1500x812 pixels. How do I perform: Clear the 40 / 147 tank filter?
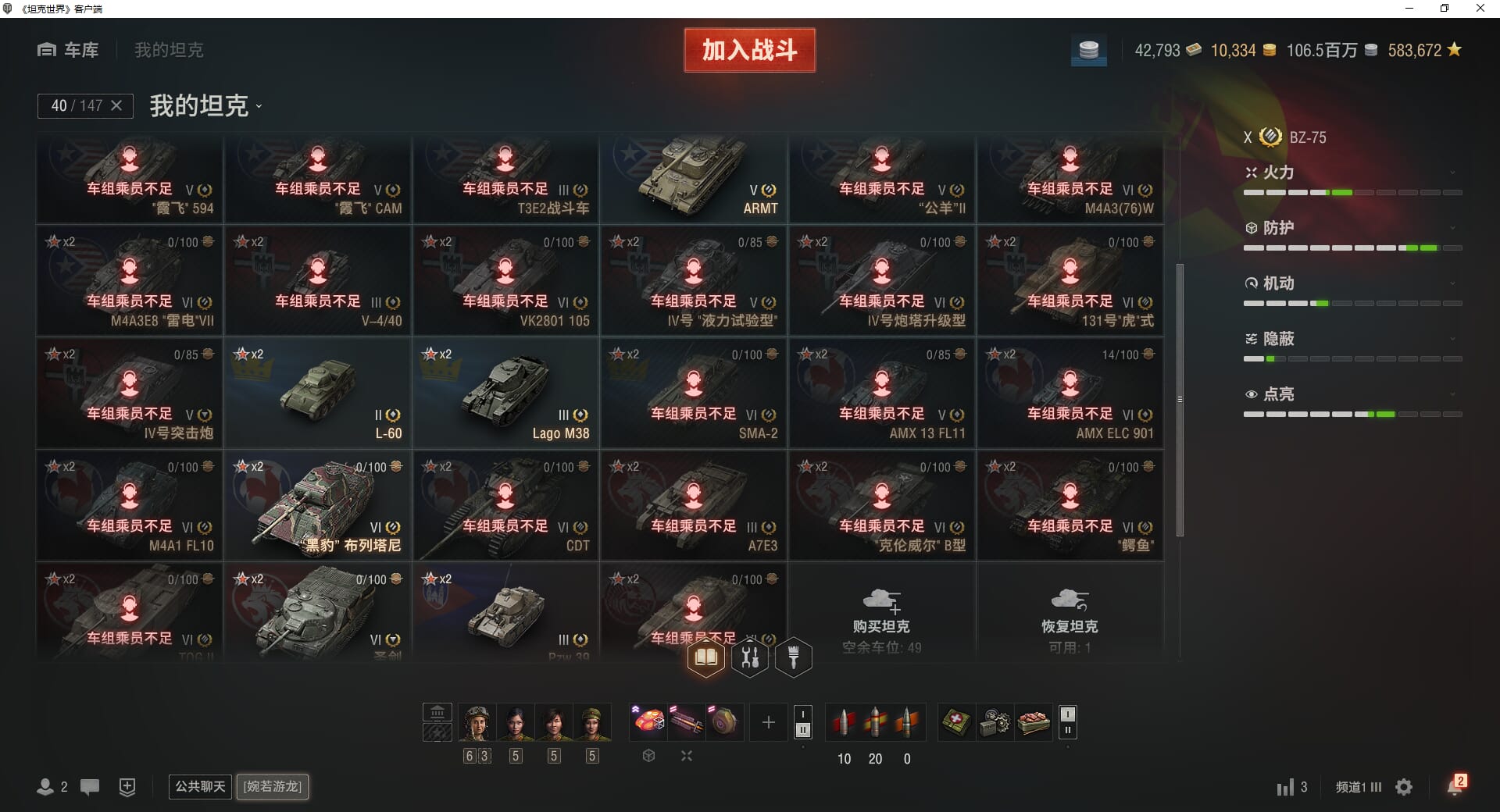point(116,105)
